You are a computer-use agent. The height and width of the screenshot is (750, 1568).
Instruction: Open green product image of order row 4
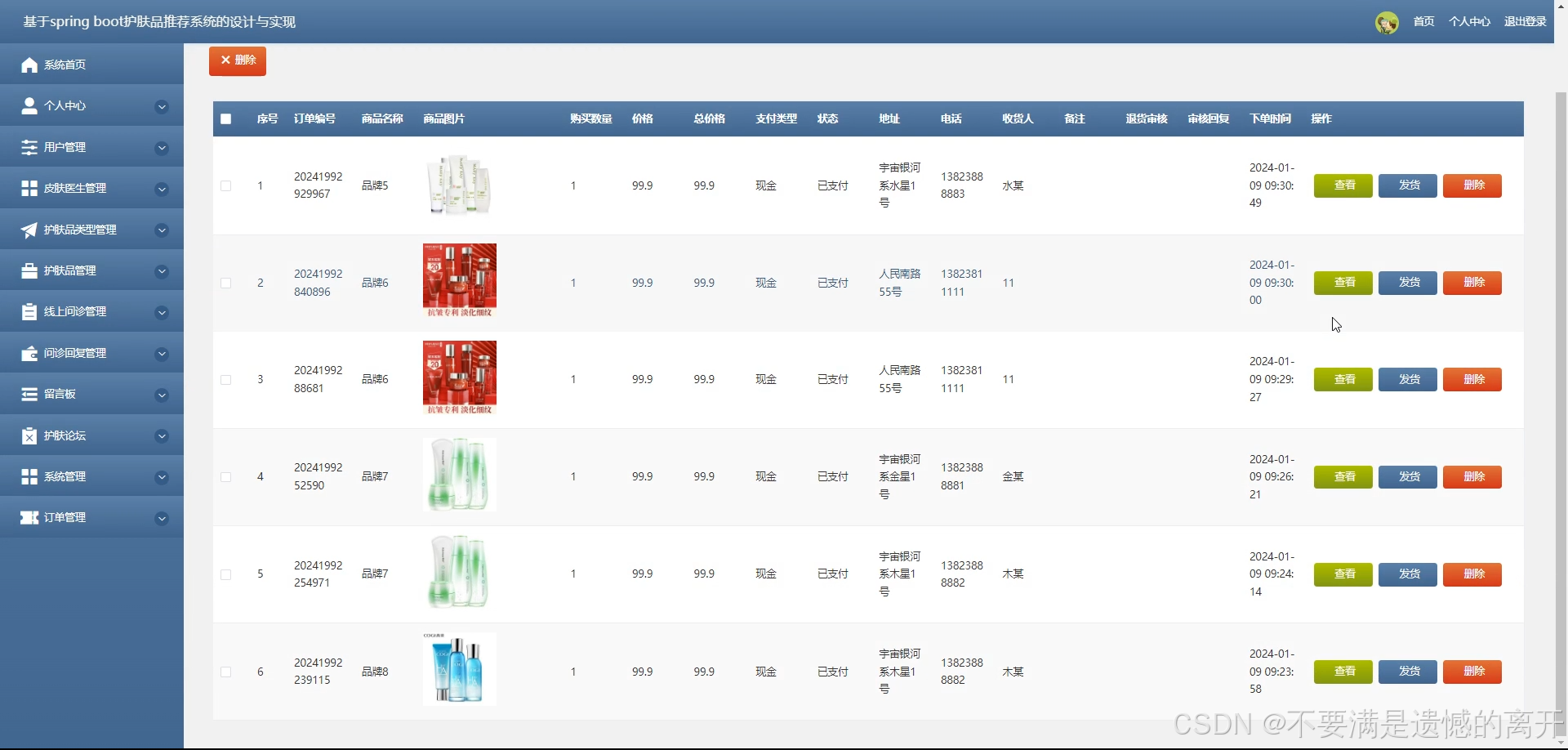click(x=459, y=475)
